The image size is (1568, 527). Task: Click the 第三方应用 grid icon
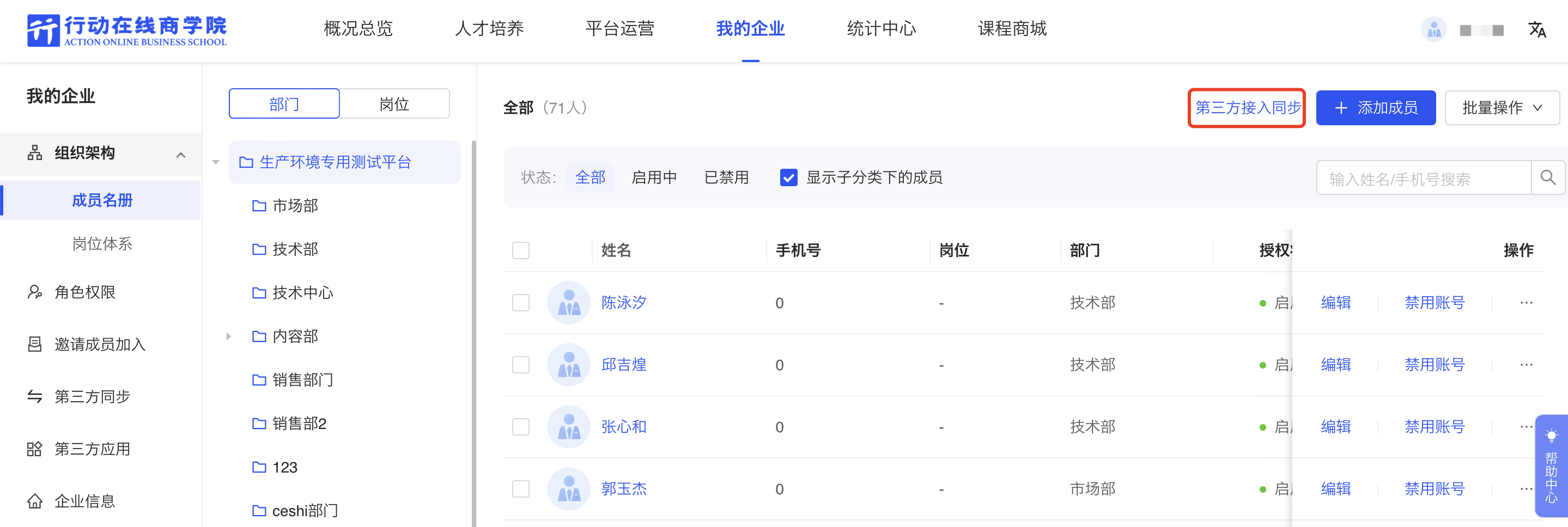click(35, 449)
